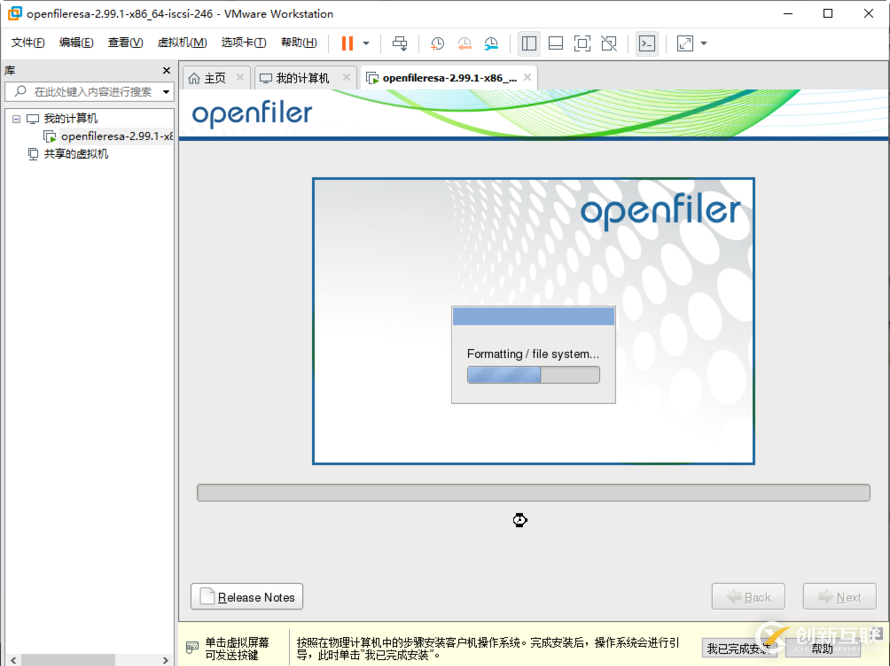This screenshot has width=890, height=666.
Task: Enter full screen mode icon
Action: click(x=582, y=43)
